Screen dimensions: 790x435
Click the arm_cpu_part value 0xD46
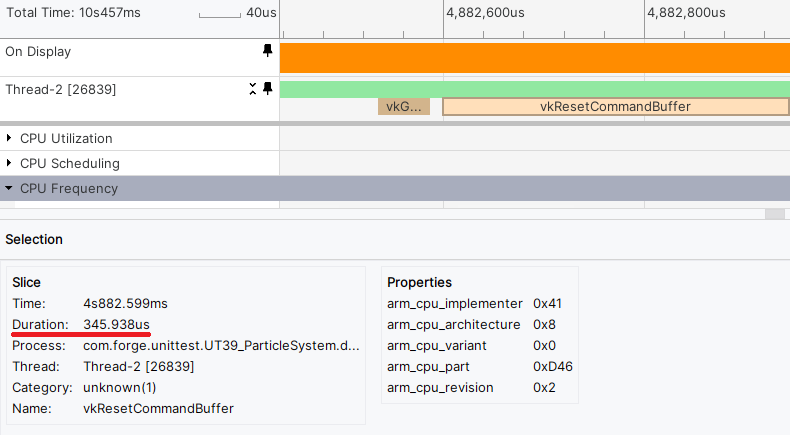click(553, 366)
